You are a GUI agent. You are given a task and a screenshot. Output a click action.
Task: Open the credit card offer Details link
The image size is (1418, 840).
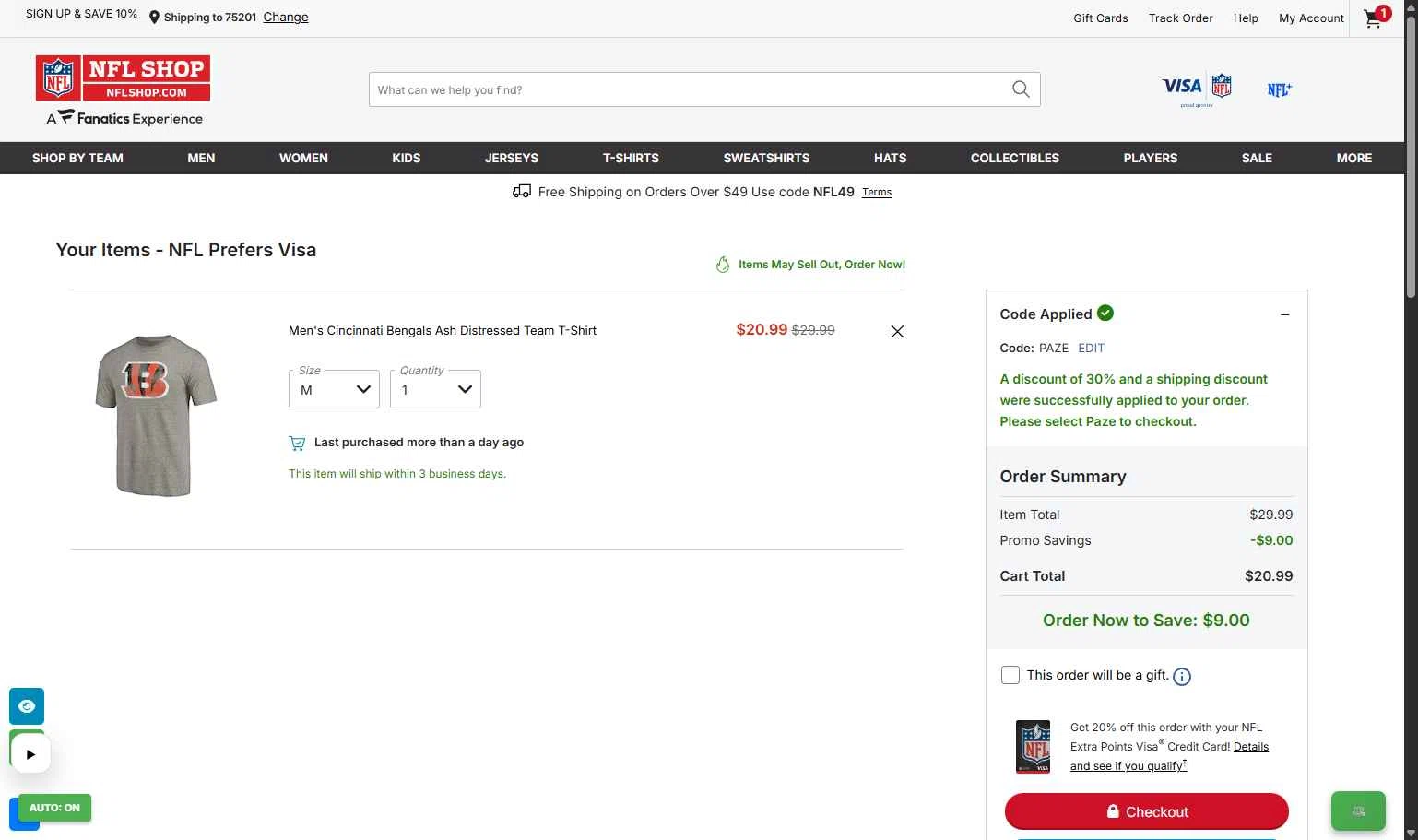[x=1251, y=747]
